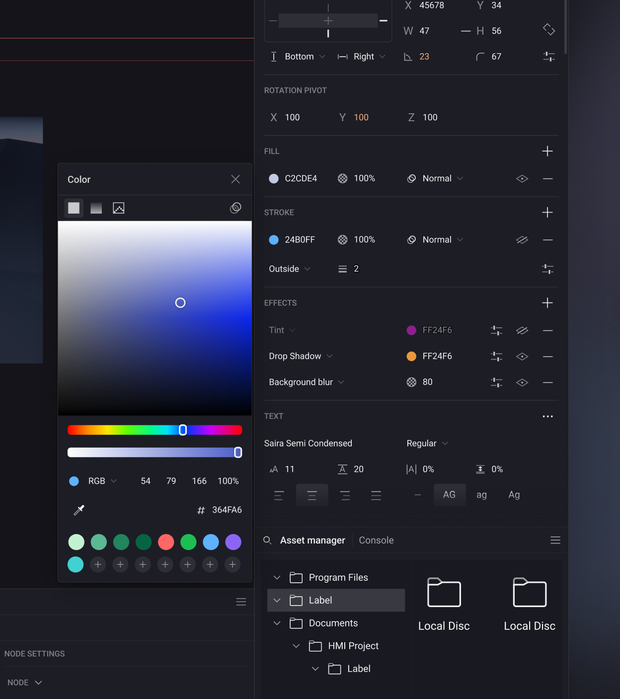Screen dimensions: 620x699
Task: Enable title case Ag option
Action: point(514,495)
